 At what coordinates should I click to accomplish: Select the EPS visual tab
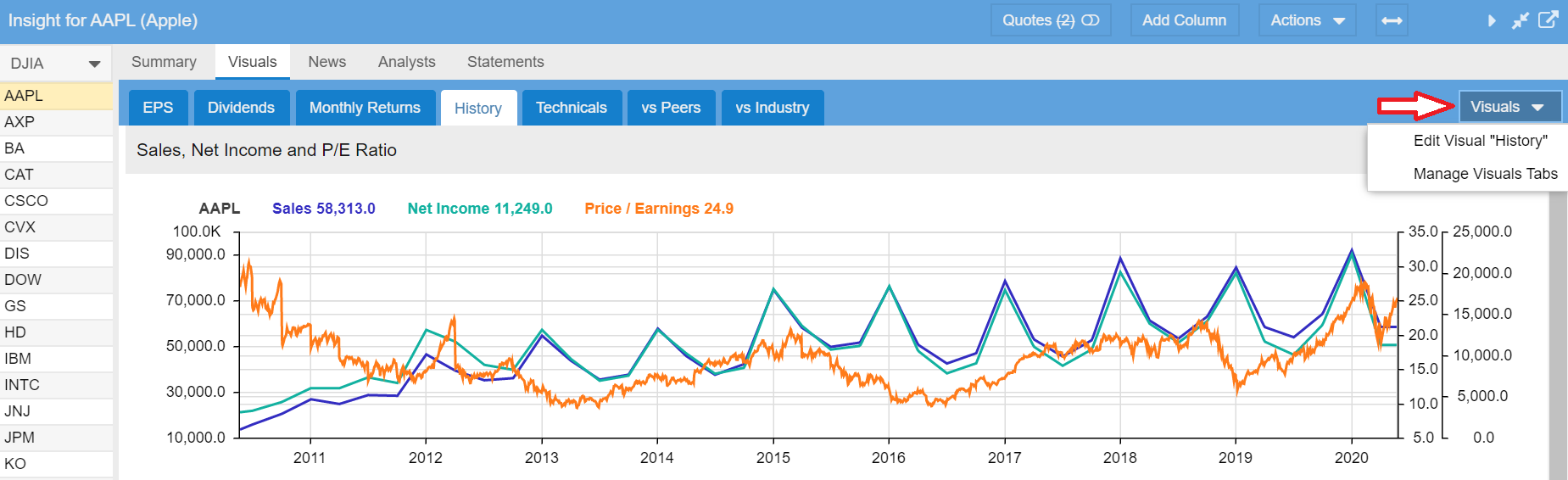tap(158, 108)
